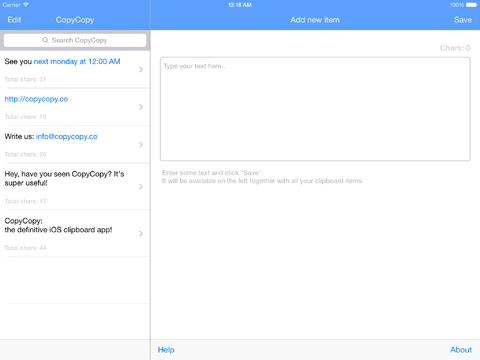Screen dimensions: 480x360
Task: Select 'Hey, have you seen CopyCopy?' text
Action: click(x=64, y=178)
